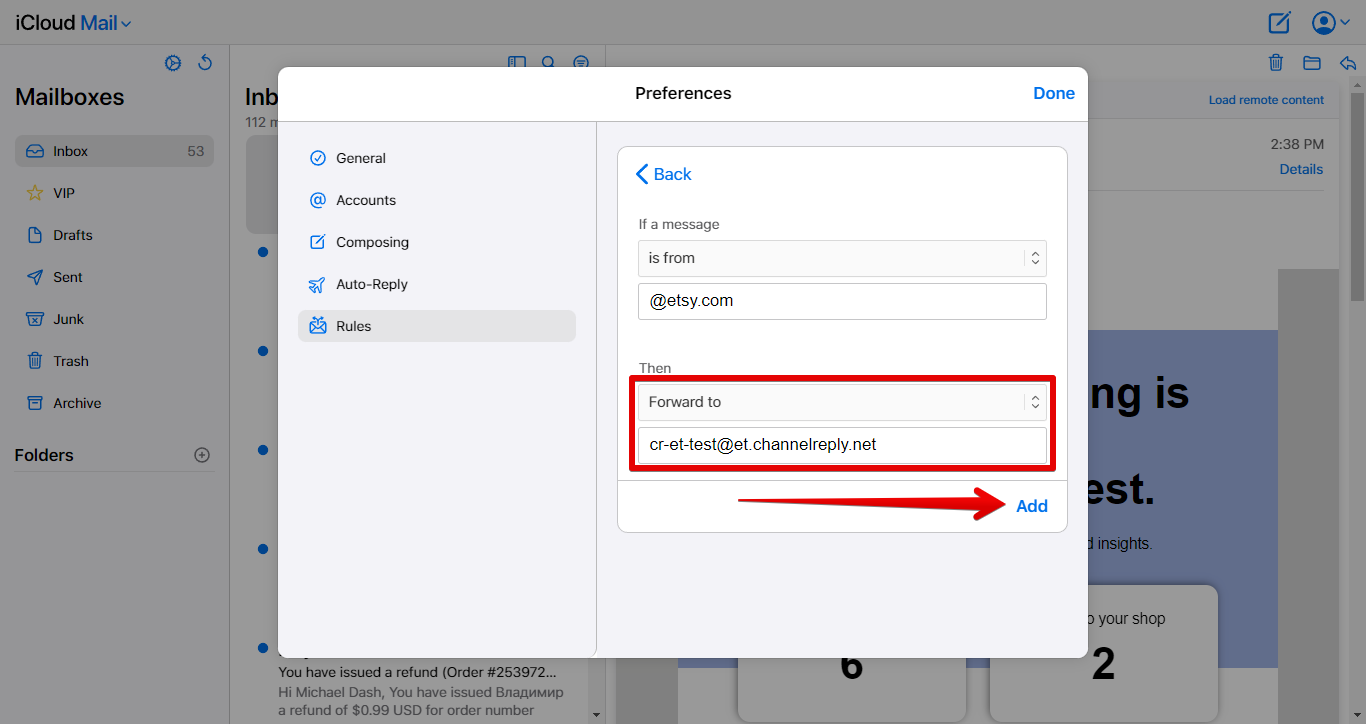Select the Rules preferences tab

tap(437, 326)
